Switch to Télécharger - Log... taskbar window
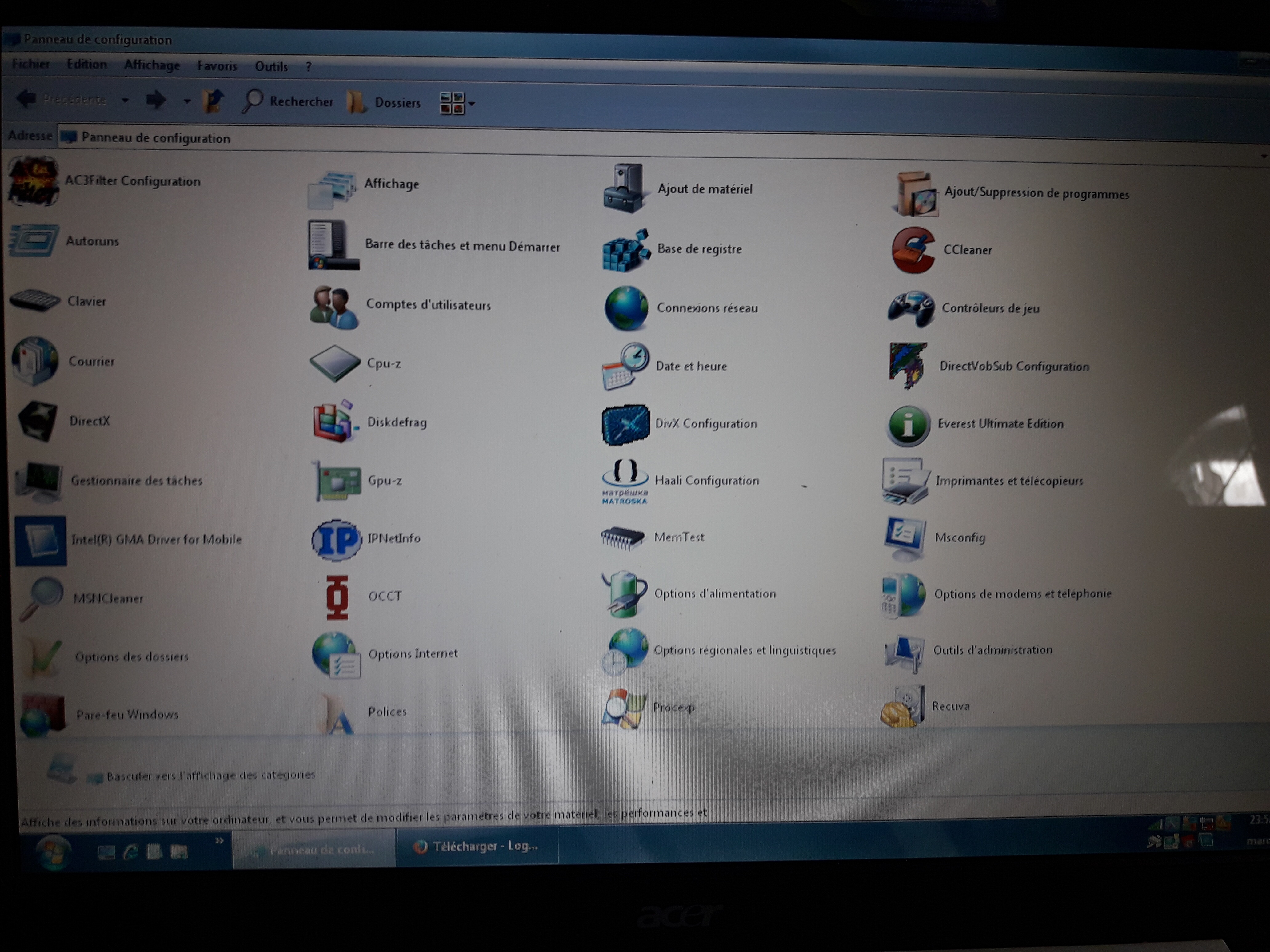The width and height of the screenshot is (1270, 952). pos(477,847)
